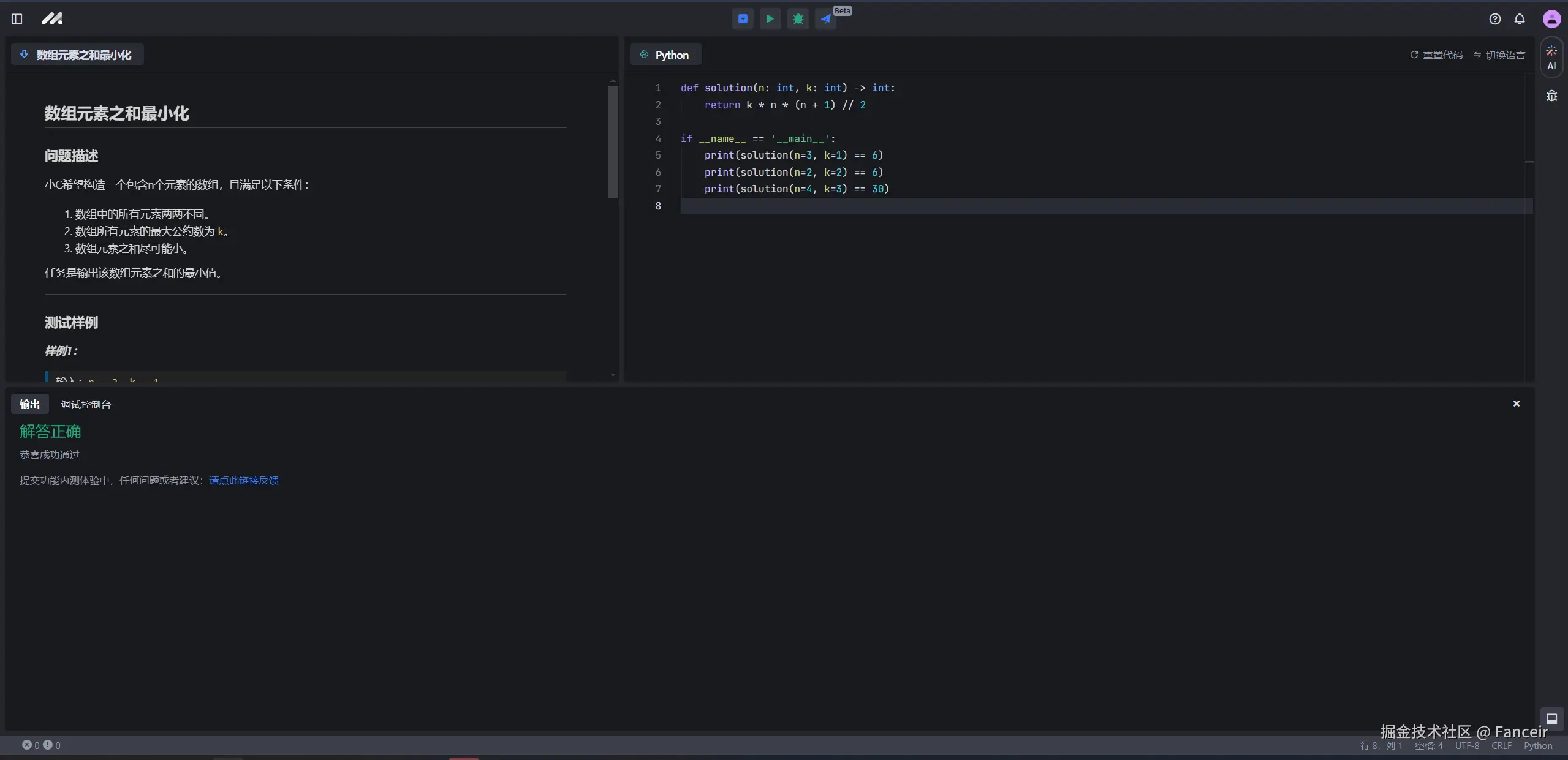Image resolution: width=1568 pixels, height=760 pixels.
Task: Select the 输出 tab
Action: click(x=29, y=404)
